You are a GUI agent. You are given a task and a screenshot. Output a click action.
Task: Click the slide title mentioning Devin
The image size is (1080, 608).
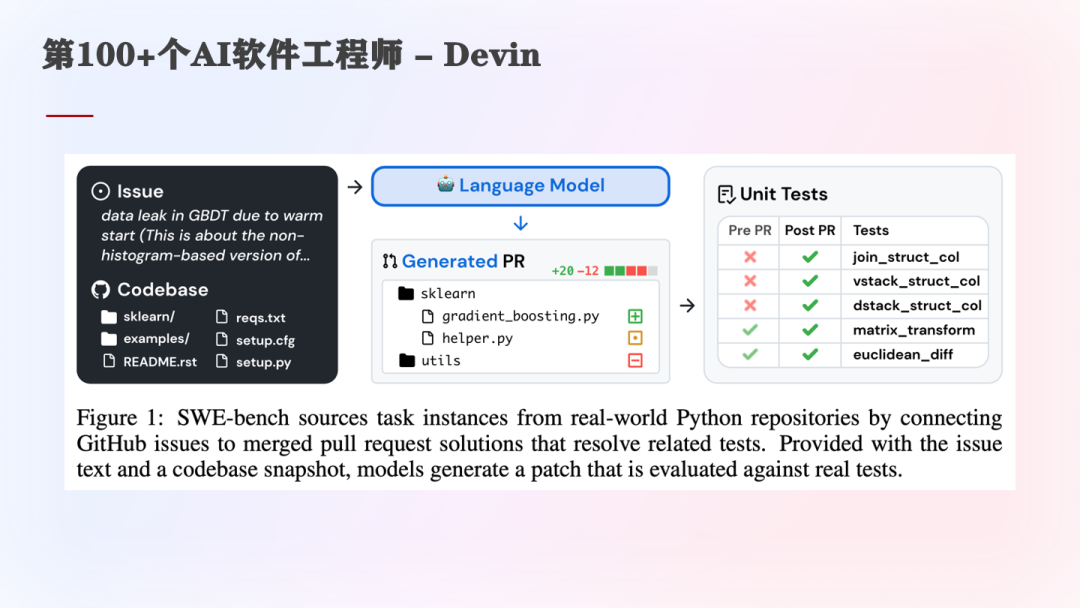(291, 54)
